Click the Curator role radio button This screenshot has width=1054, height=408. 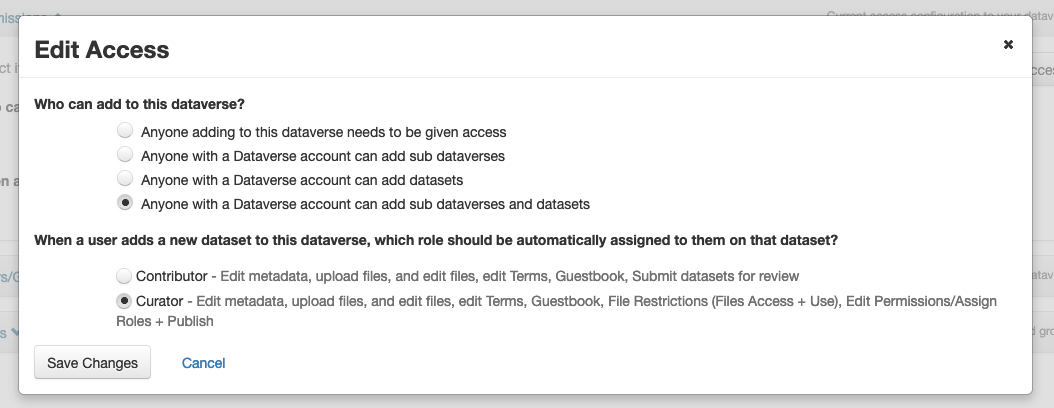click(125, 300)
